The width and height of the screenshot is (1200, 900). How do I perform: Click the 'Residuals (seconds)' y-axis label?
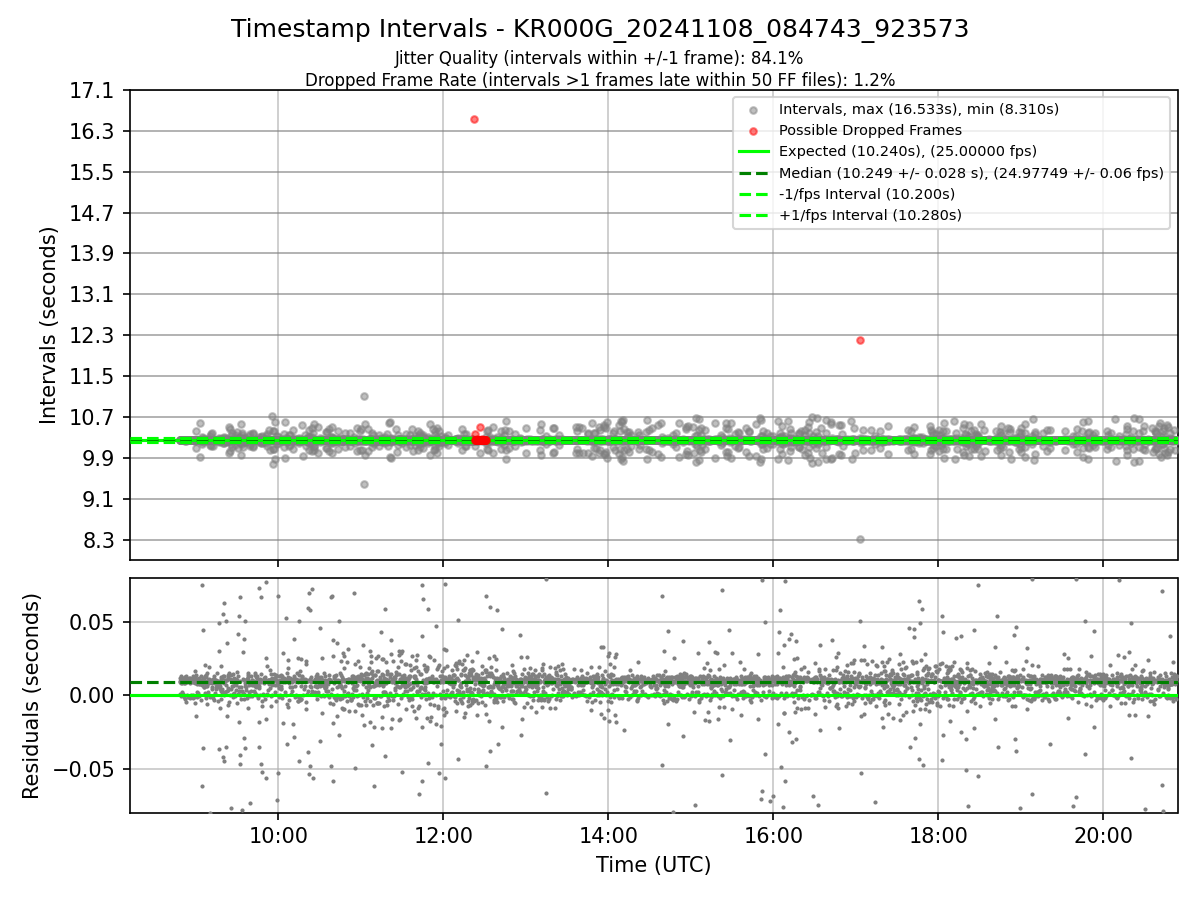point(31,696)
